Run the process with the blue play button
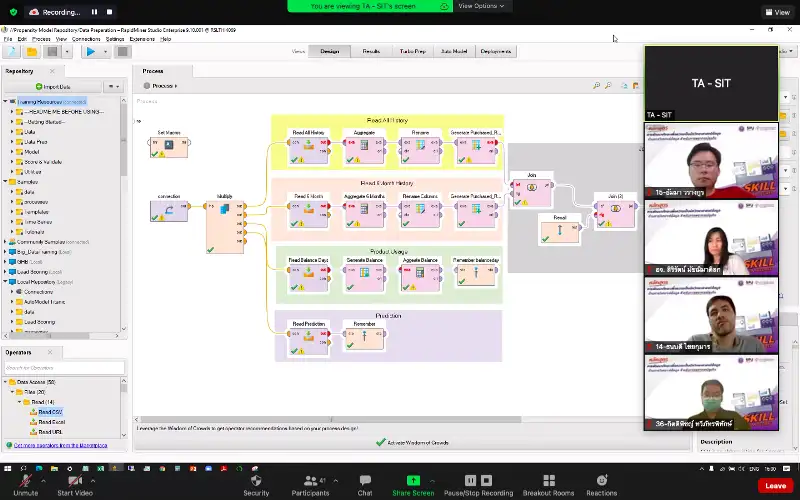The height and width of the screenshot is (500, 800). pos(89,52)
